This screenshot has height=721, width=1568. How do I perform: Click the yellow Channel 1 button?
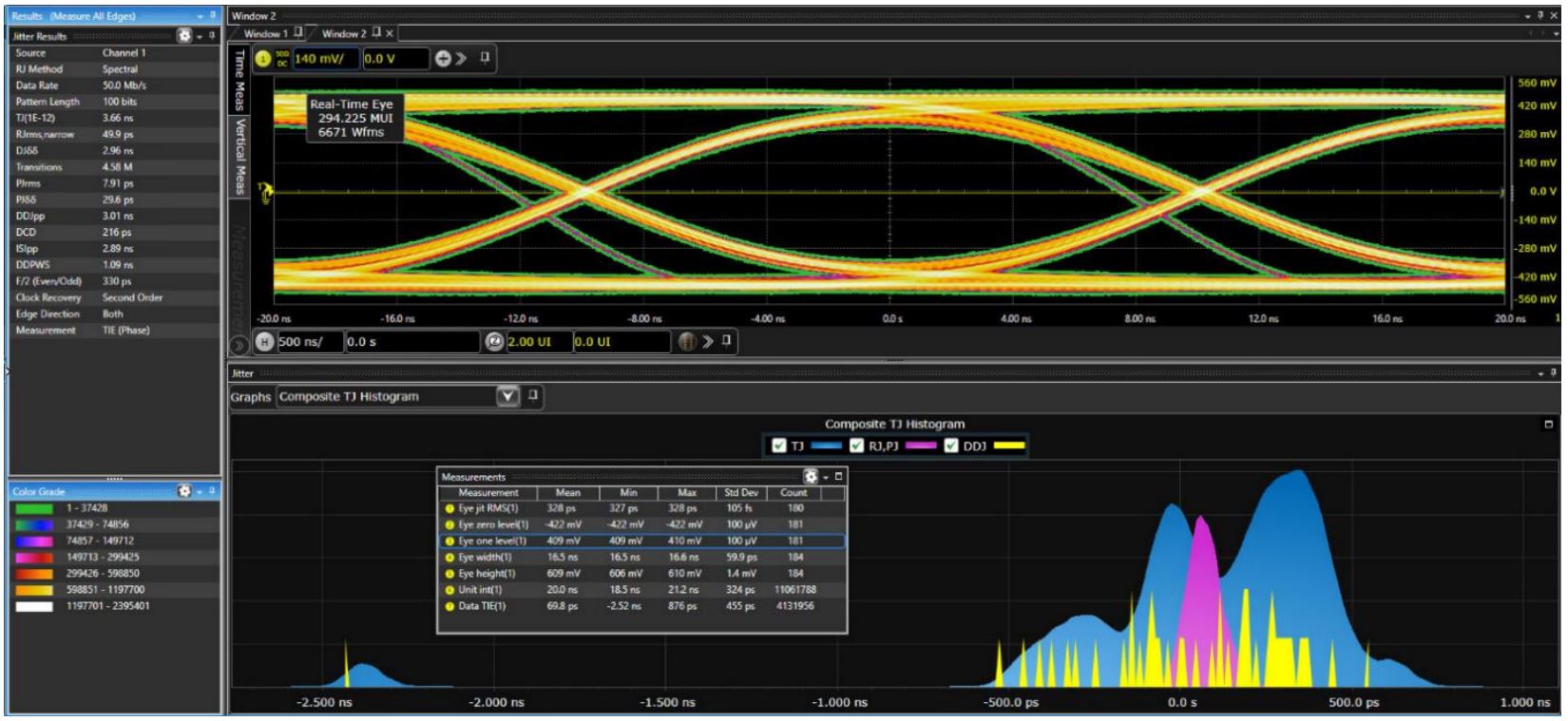[x=263, y=59]
